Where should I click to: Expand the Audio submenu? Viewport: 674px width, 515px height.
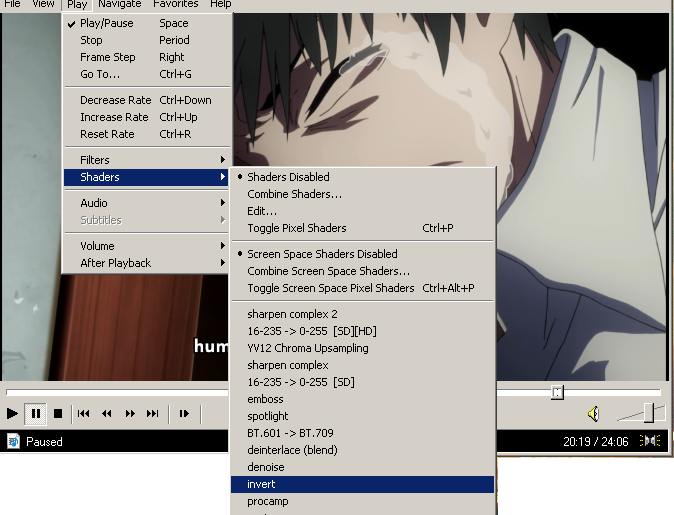94,203
